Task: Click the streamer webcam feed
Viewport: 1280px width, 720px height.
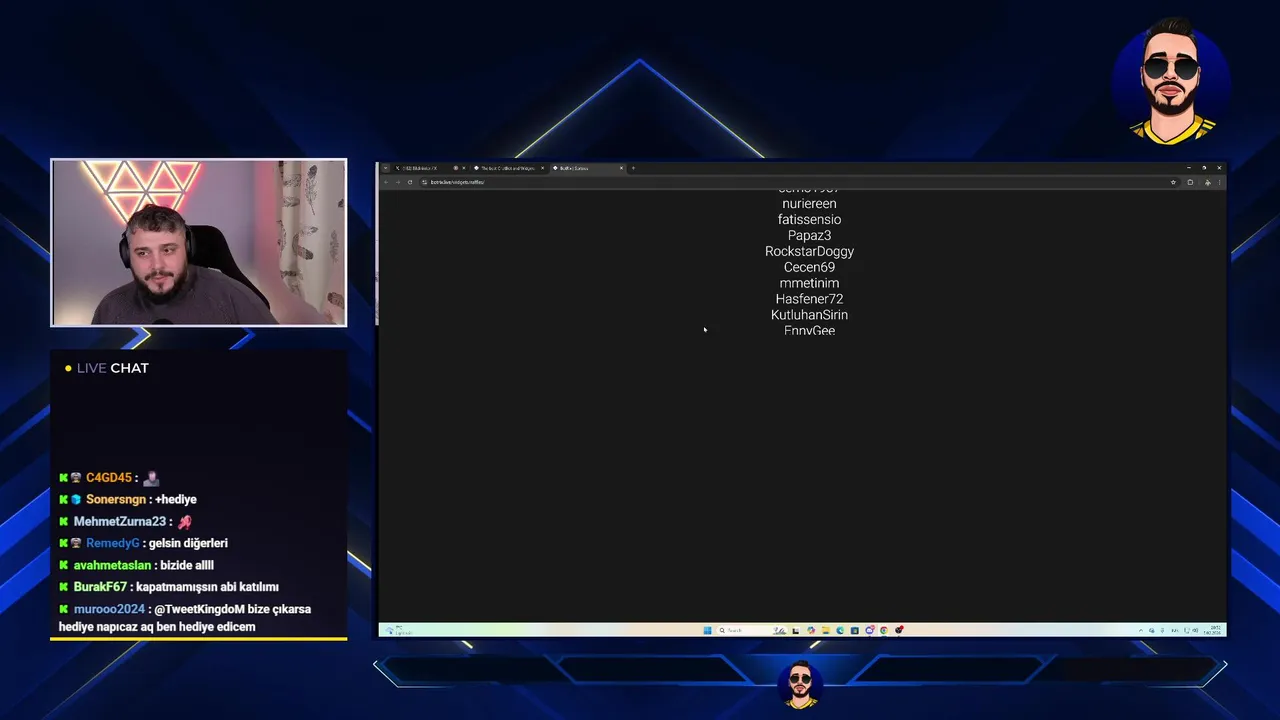Action: [199, 243]
